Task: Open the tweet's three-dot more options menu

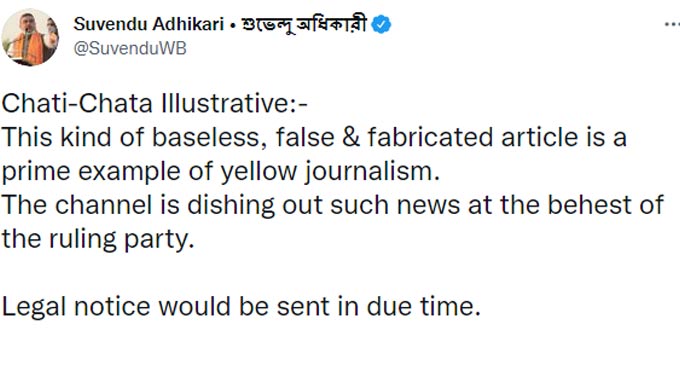Action: 672,25
